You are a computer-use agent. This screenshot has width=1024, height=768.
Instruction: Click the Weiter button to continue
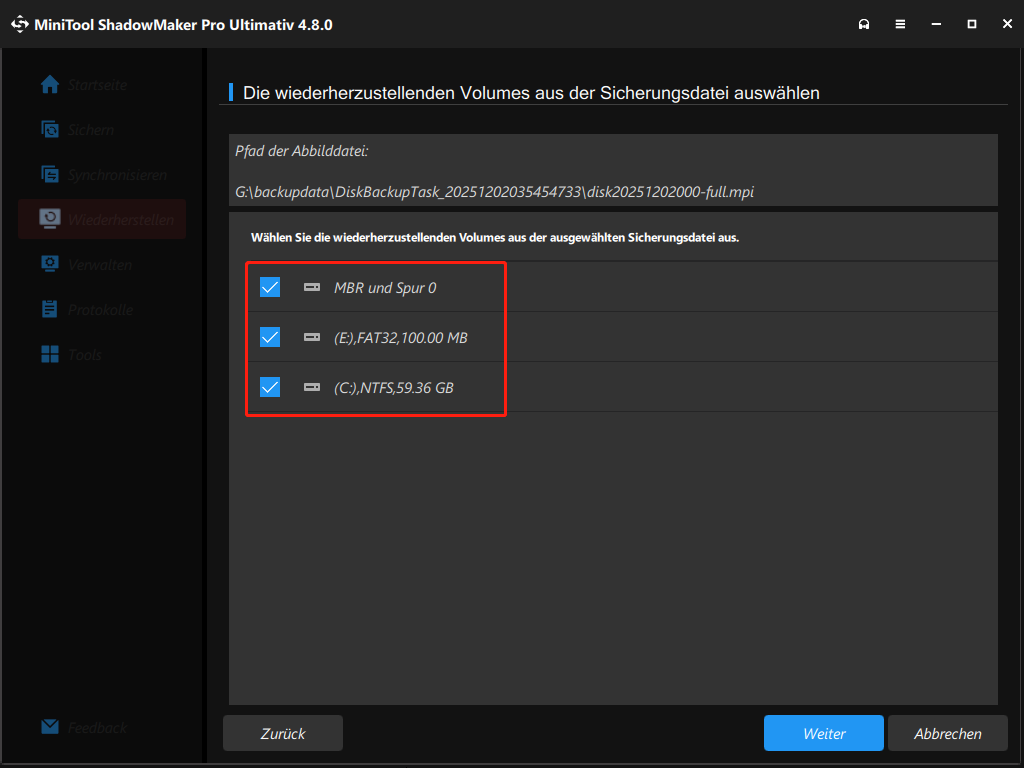[x=823, y=733]
